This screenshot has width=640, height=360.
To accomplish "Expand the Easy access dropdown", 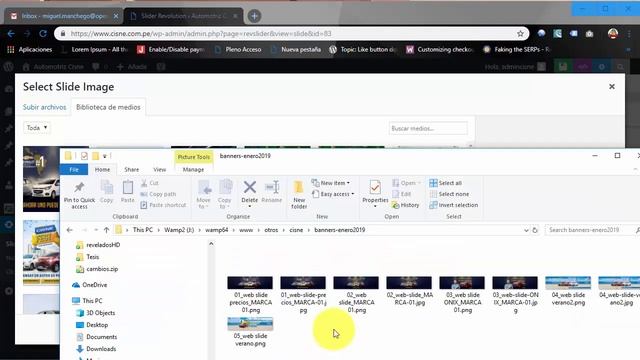I will pyautogui.click(x=353, y=194).
